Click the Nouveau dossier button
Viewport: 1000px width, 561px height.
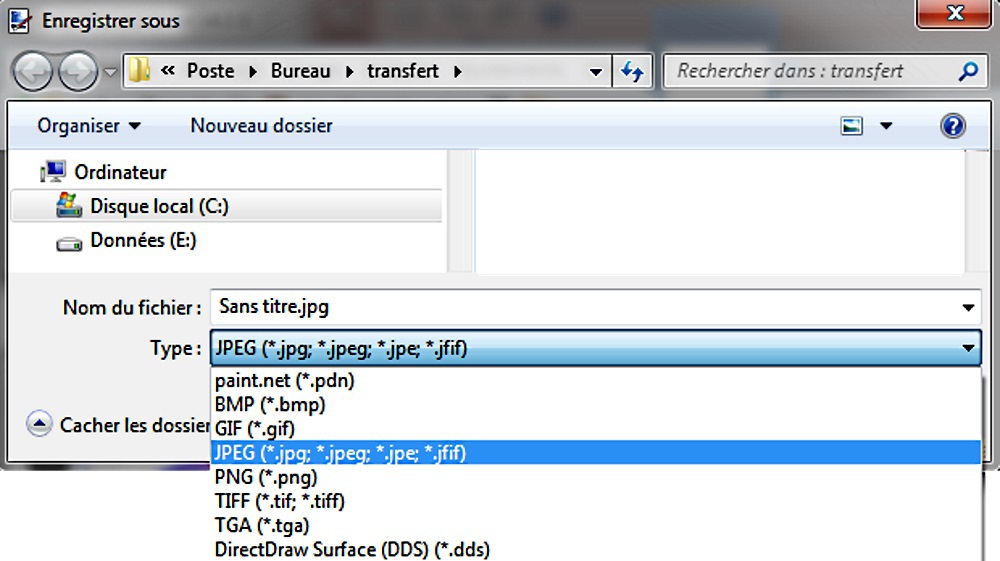coord(261,126)
